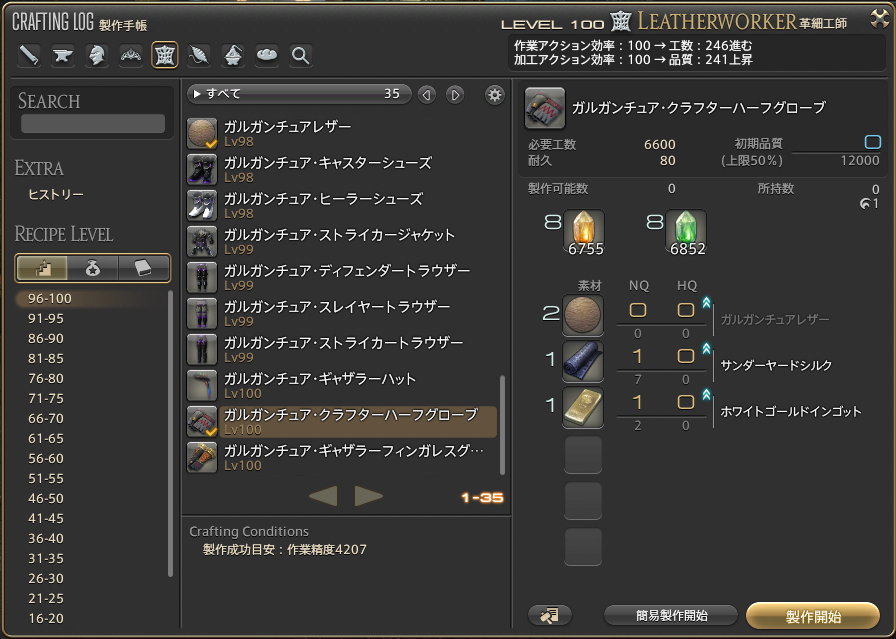The height and width of the screenshot is (639, 896).
Task: Select the master recipe book tab
Action: point(143,268)
